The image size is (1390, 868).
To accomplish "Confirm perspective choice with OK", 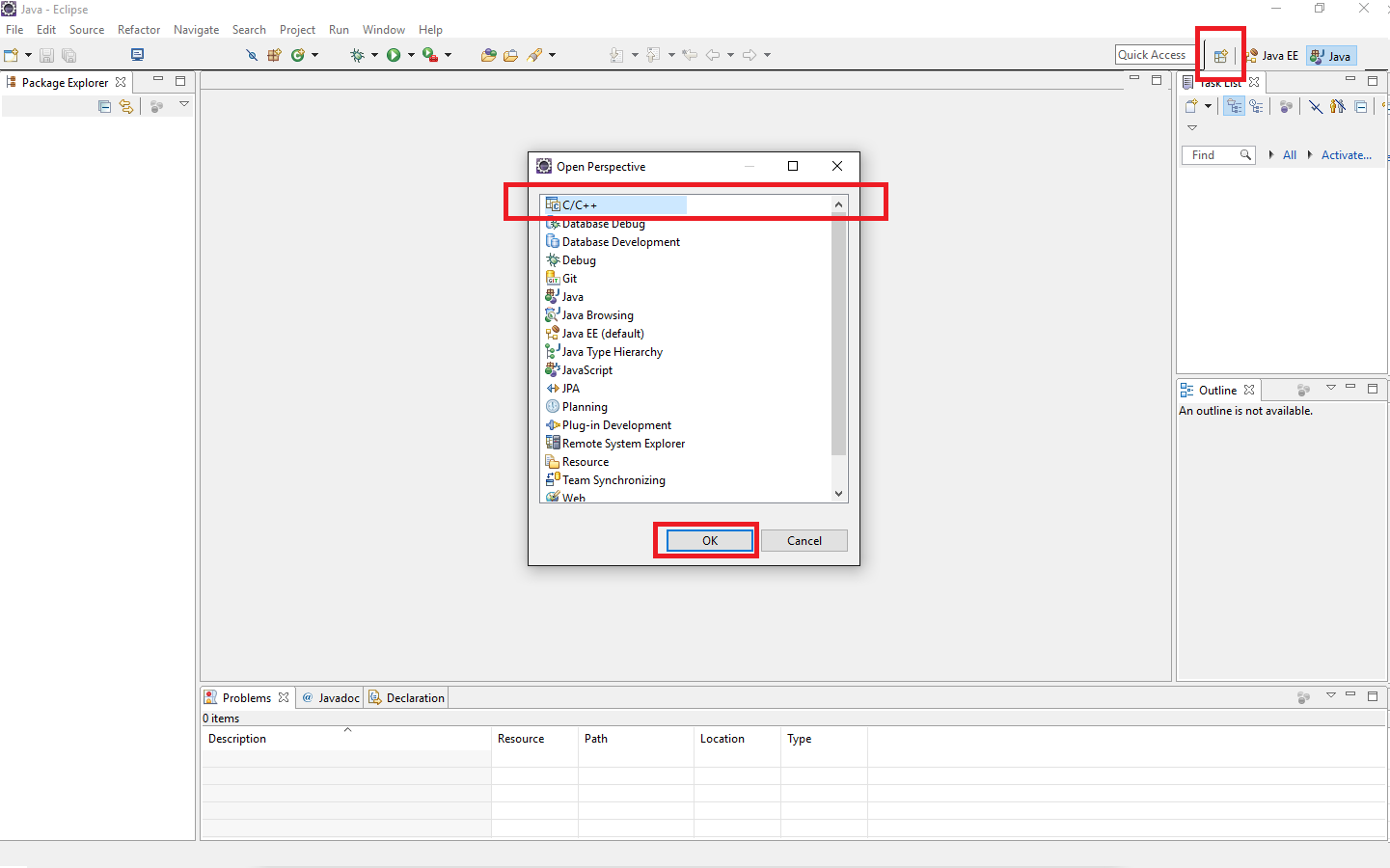I will click(x=708, y=540).
